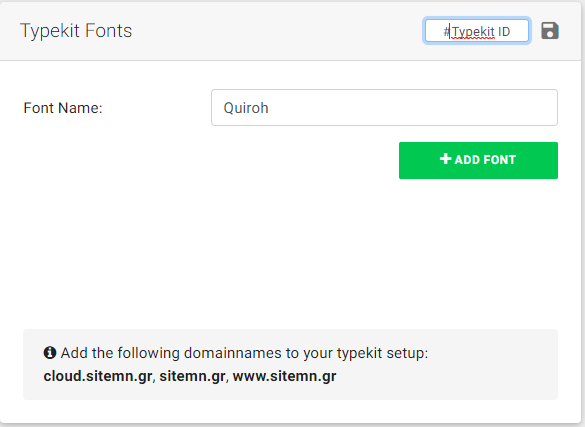Click the middle sitemn.gr domain text
The image size is (585, 427).
point(192,376)
